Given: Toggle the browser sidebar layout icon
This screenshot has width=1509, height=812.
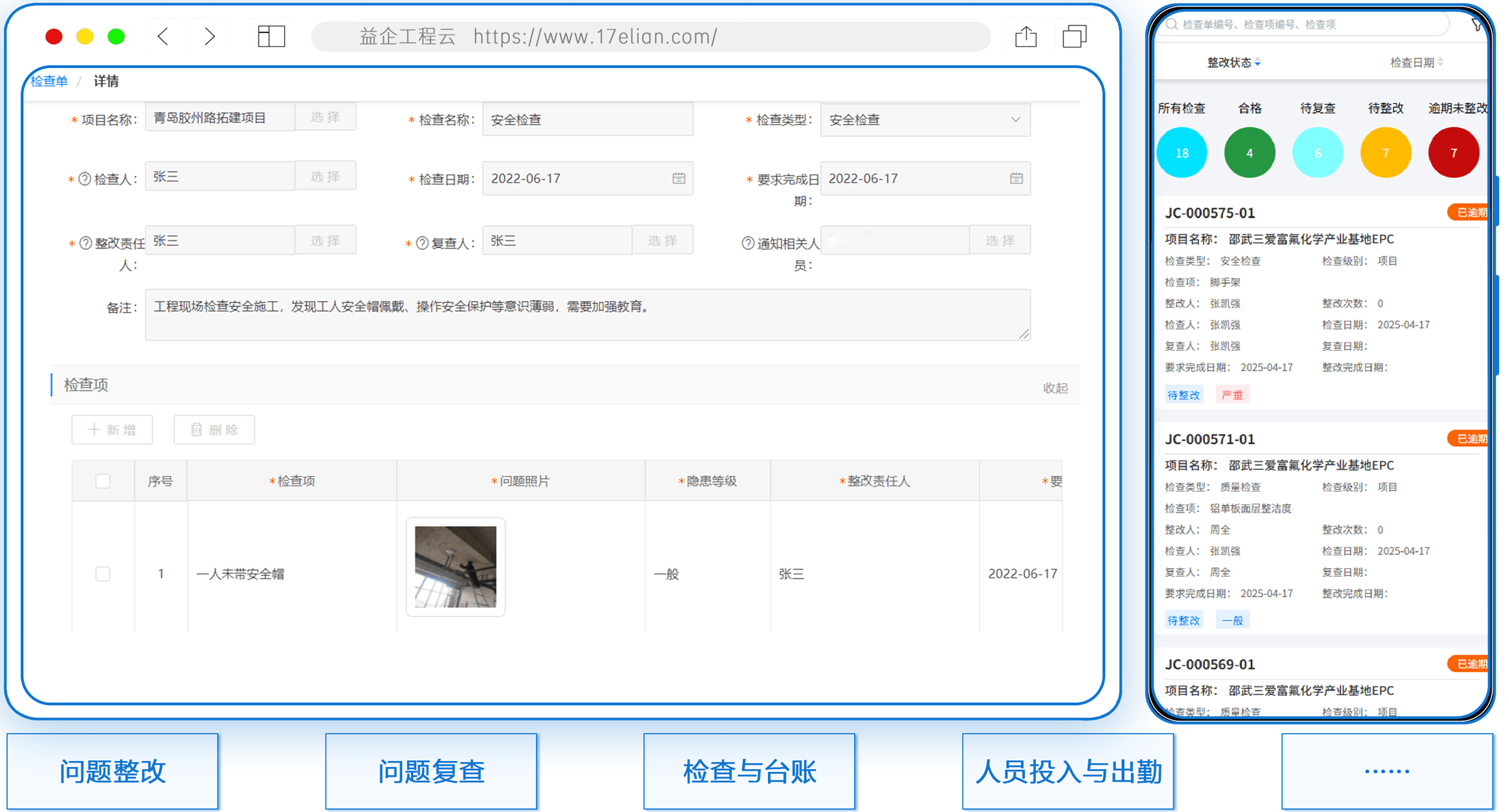Looking at the screenshot, I should tap(271, 36).
